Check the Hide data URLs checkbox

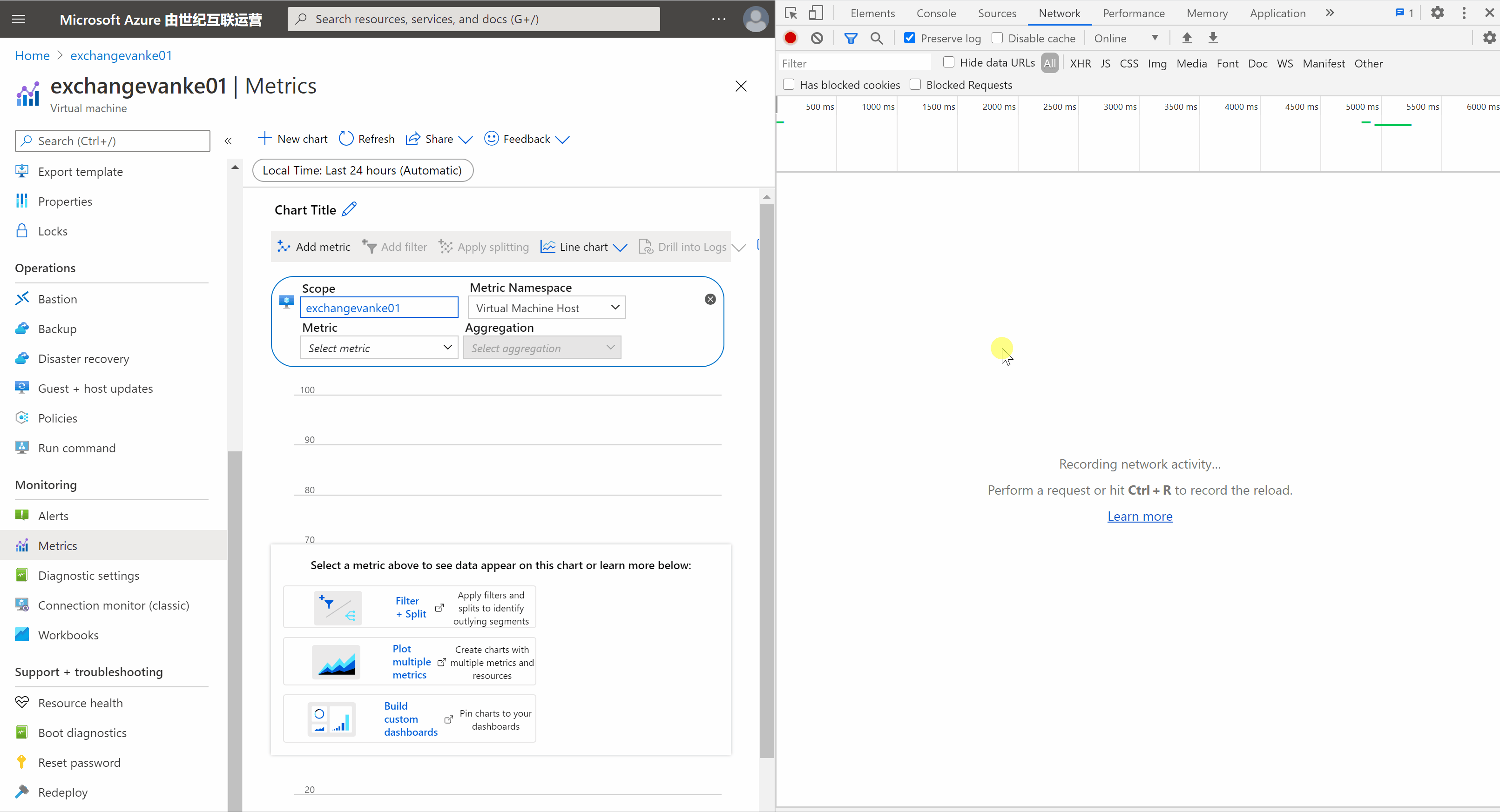(949, 62)
